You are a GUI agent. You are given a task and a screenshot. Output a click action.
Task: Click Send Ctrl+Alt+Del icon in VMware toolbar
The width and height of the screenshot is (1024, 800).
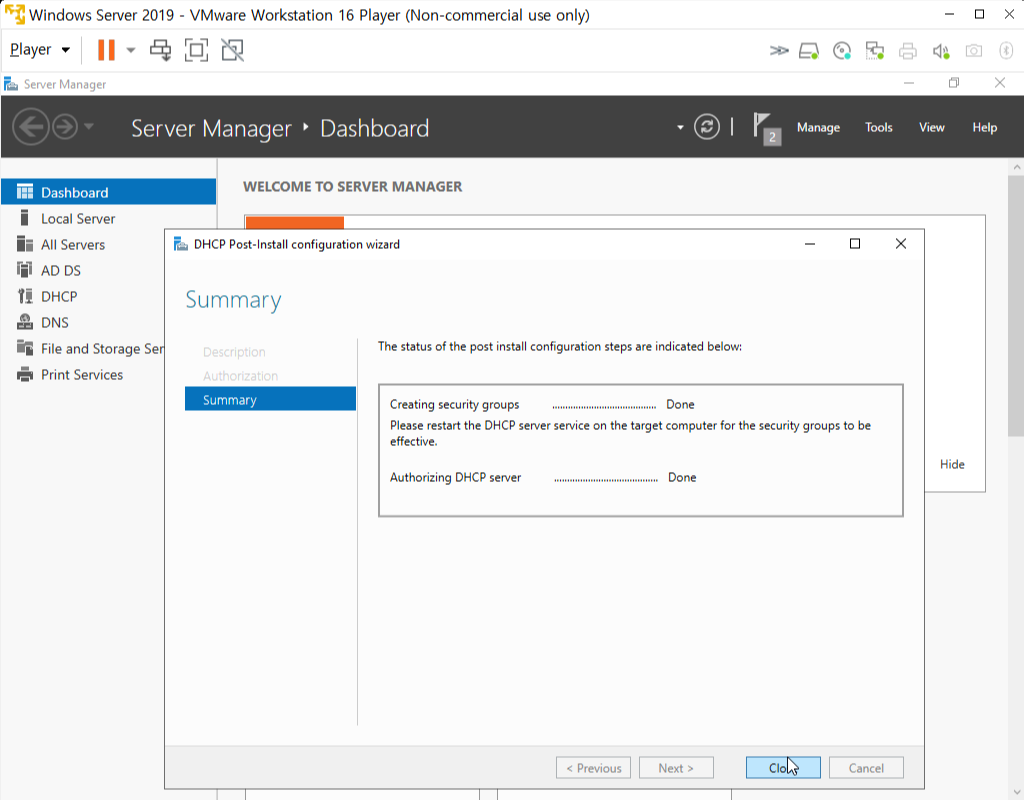160,50
